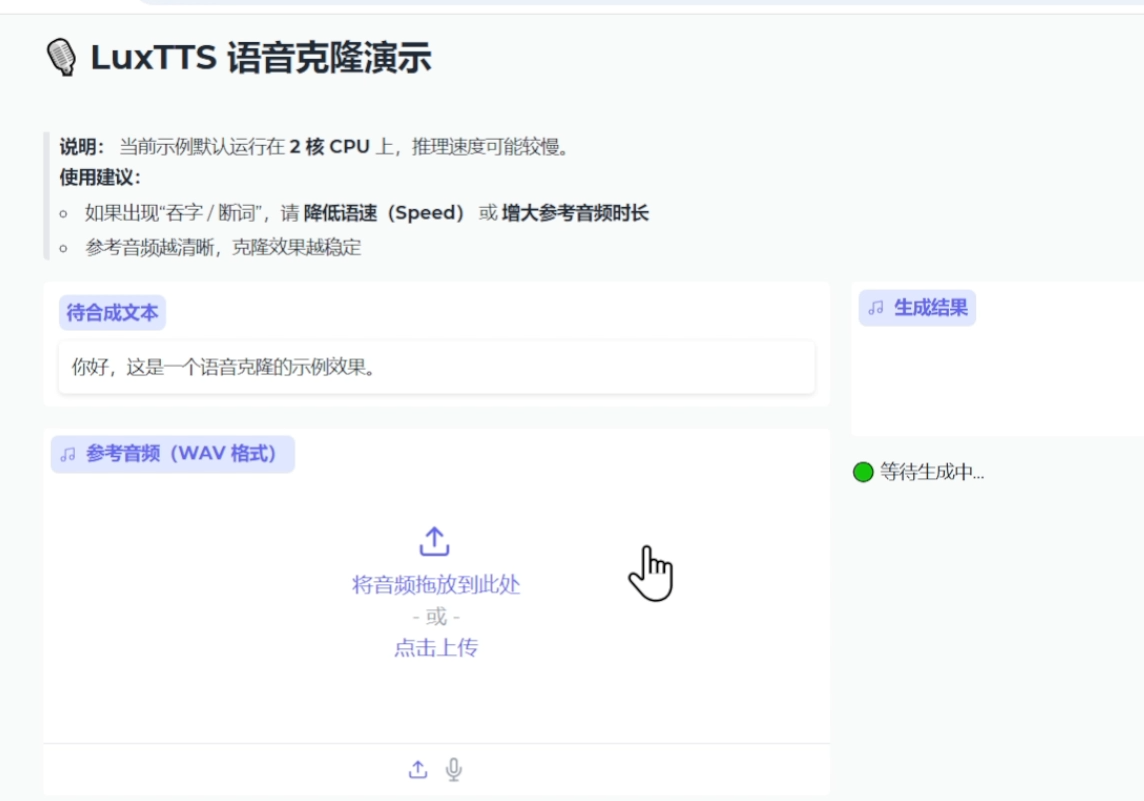Click the 等待生成中... status text
Screen dimensions: 1144x801
(x=932, y=472)
